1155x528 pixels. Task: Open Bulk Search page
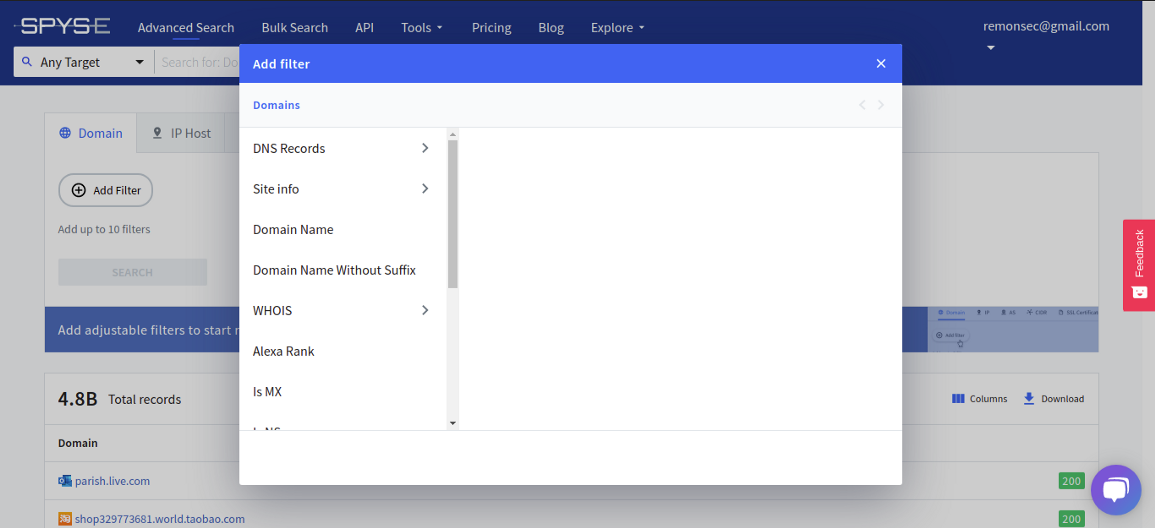[x=295, y=27]
